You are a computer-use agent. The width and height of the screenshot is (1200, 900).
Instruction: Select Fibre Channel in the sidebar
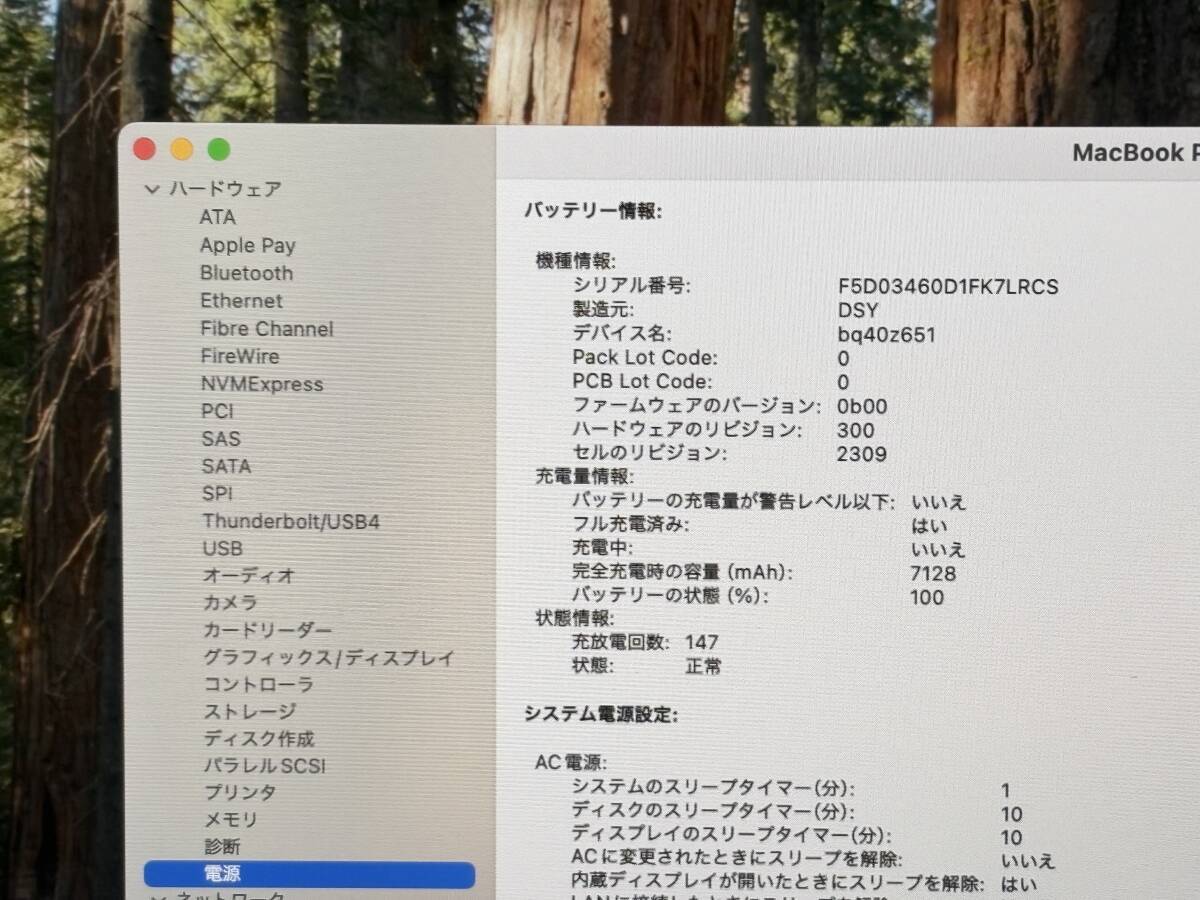[x=266, y=329]
